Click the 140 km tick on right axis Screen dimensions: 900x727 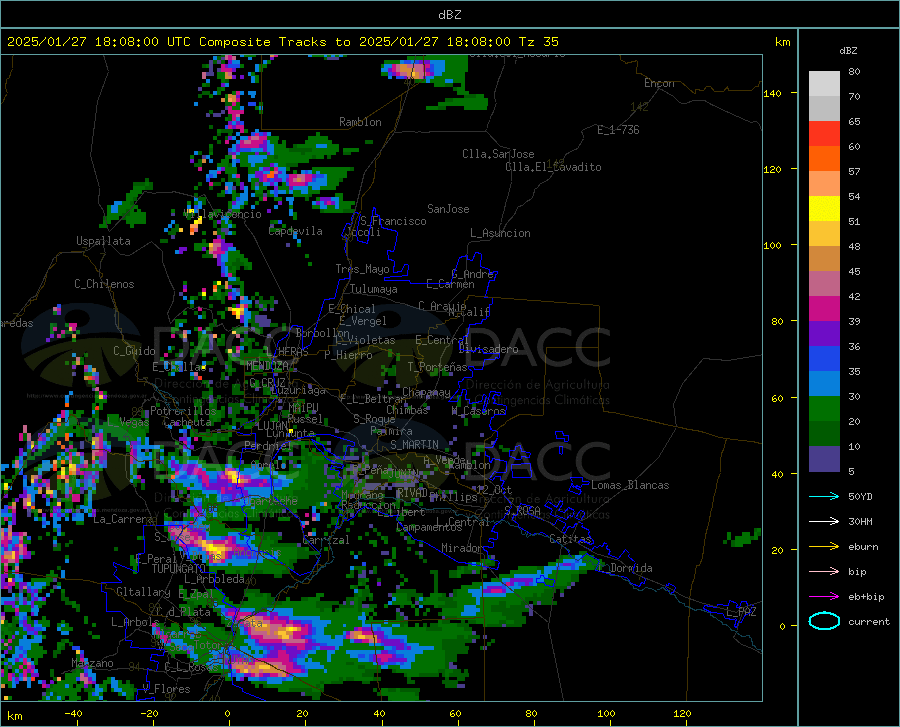(772, 93)
